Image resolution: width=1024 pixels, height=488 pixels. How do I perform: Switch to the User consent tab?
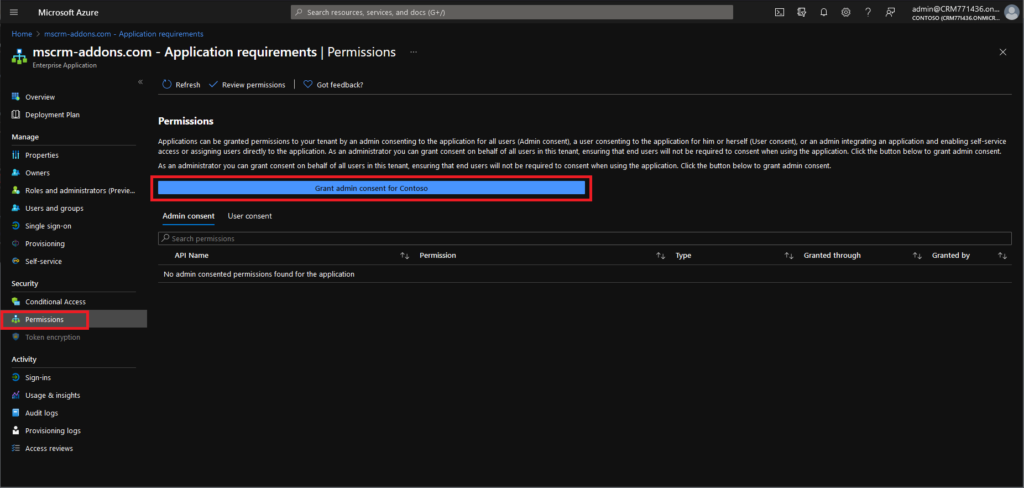click(249, 216)
